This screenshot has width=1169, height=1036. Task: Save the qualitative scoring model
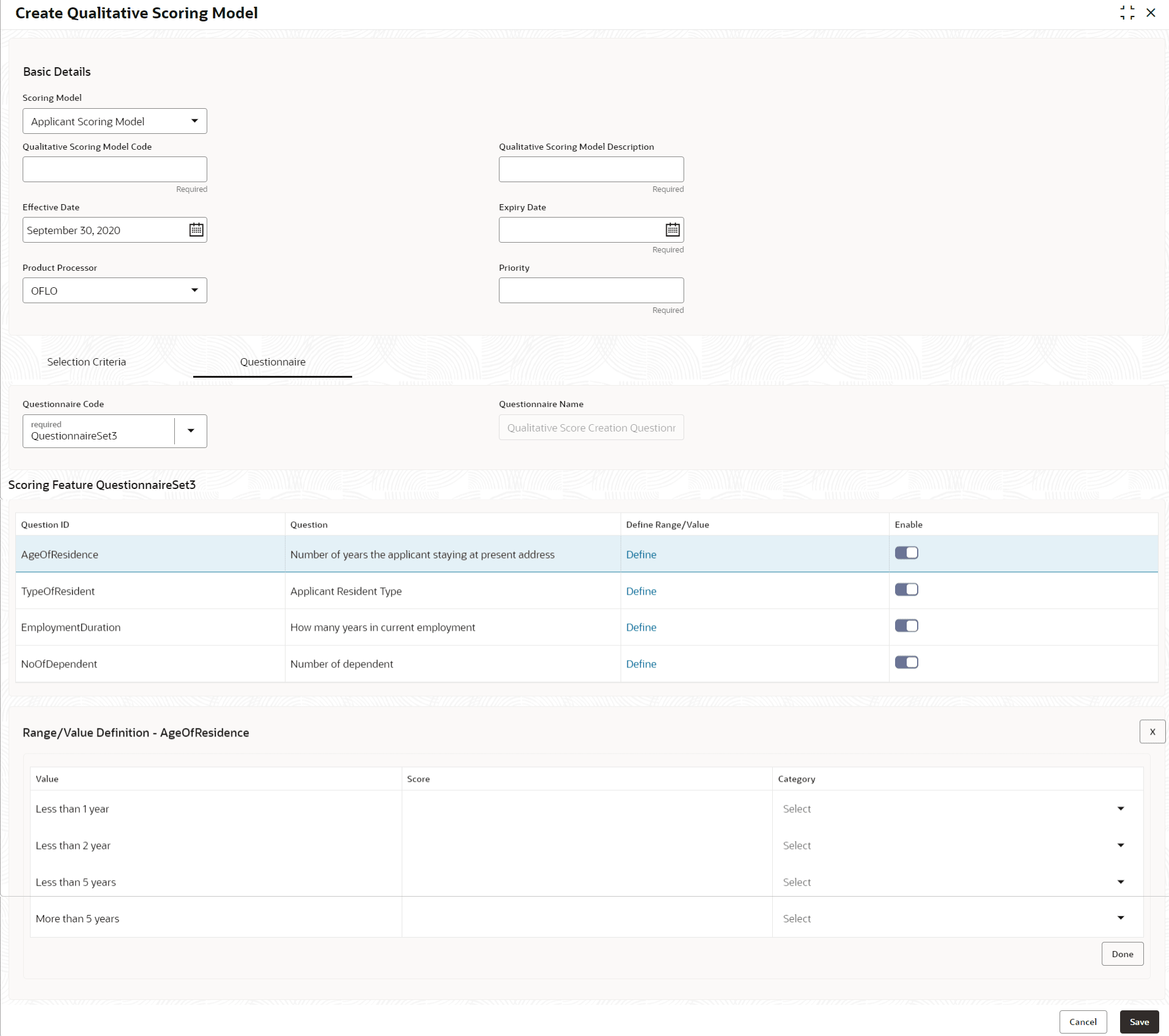[x=1140, y=1022]
